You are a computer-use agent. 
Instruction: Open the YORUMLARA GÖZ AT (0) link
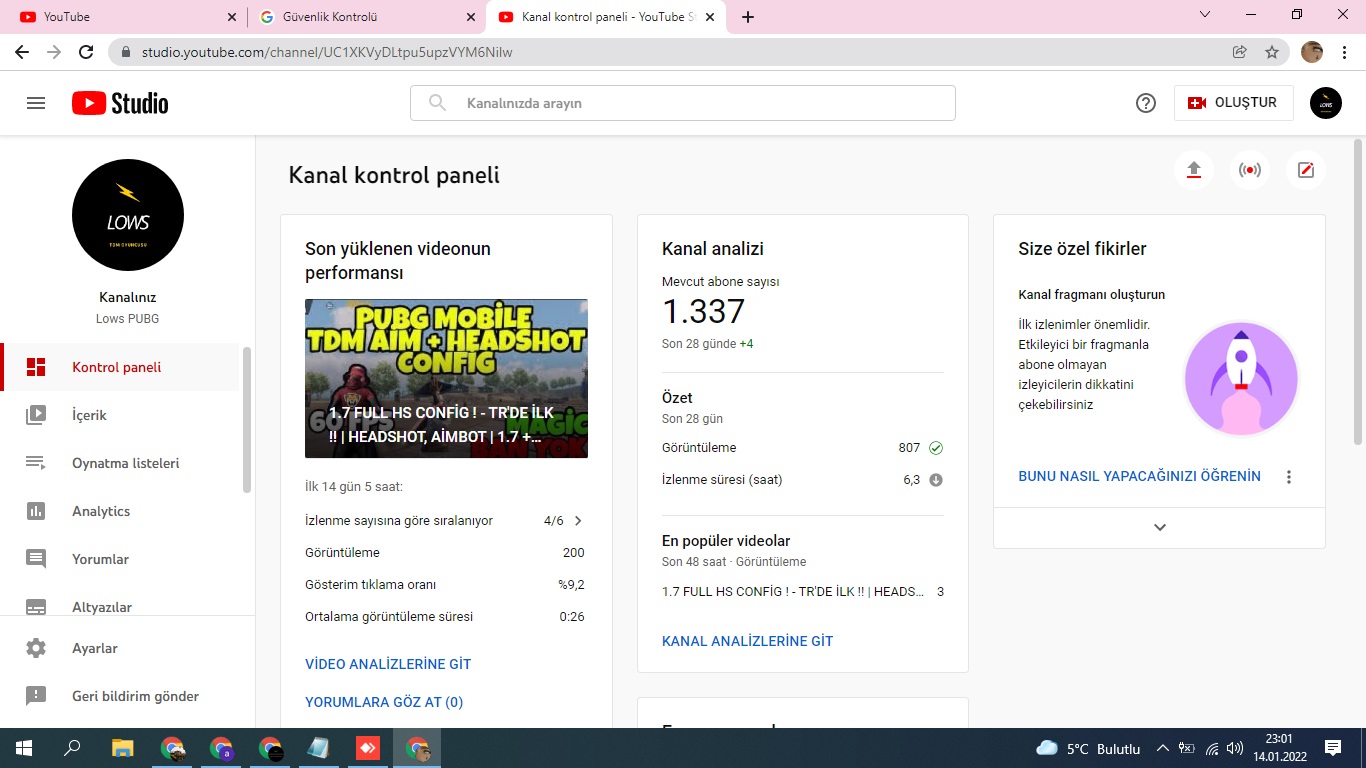point(384,702)
